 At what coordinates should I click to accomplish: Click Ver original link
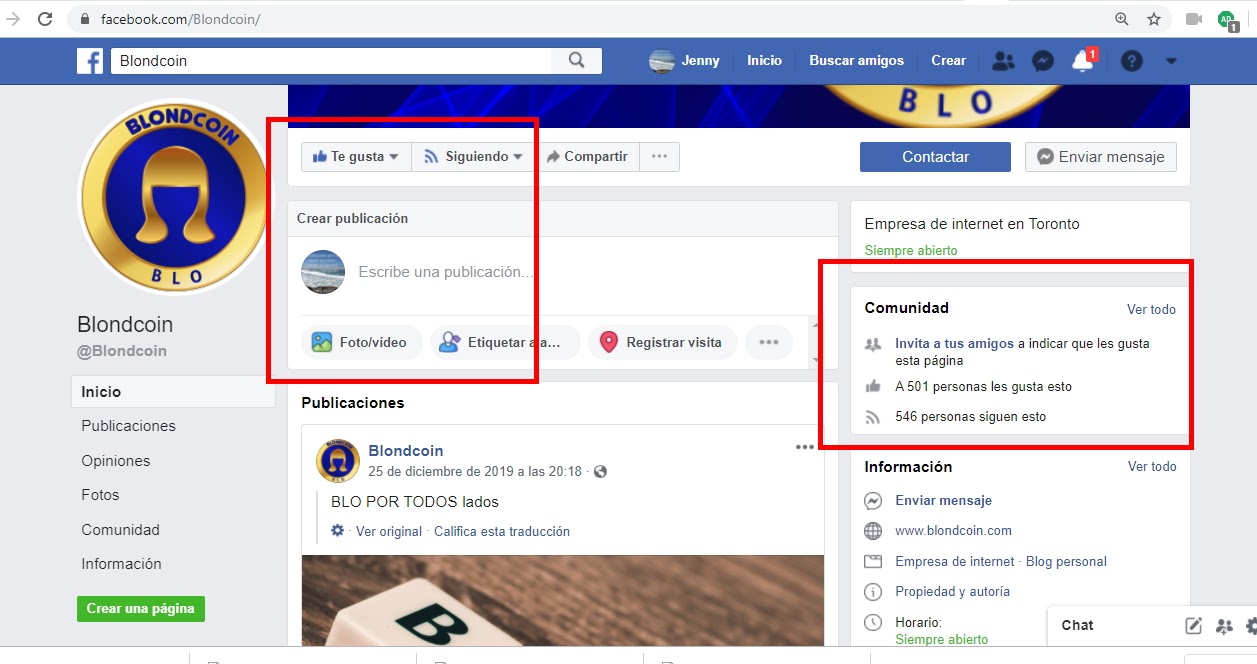point(389,531)
